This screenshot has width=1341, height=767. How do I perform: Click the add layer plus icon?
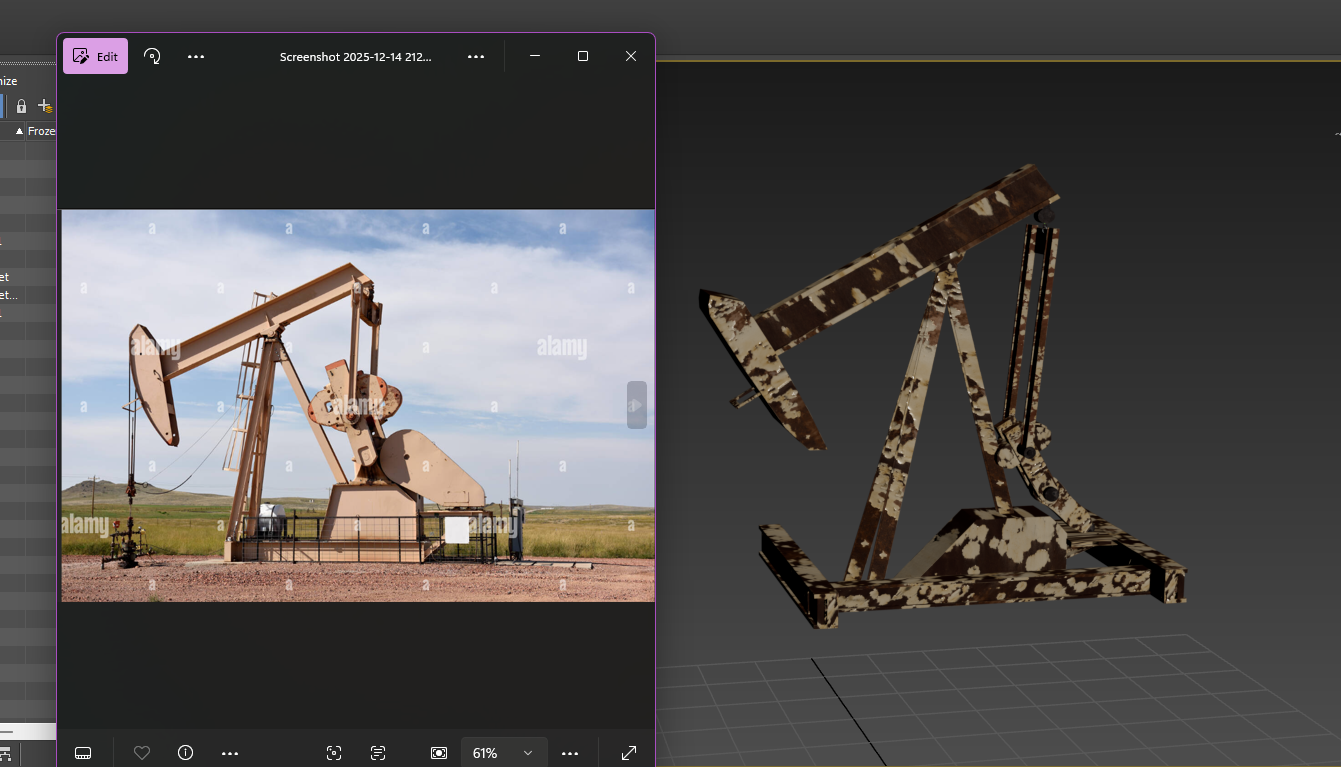tap(44, 106)
